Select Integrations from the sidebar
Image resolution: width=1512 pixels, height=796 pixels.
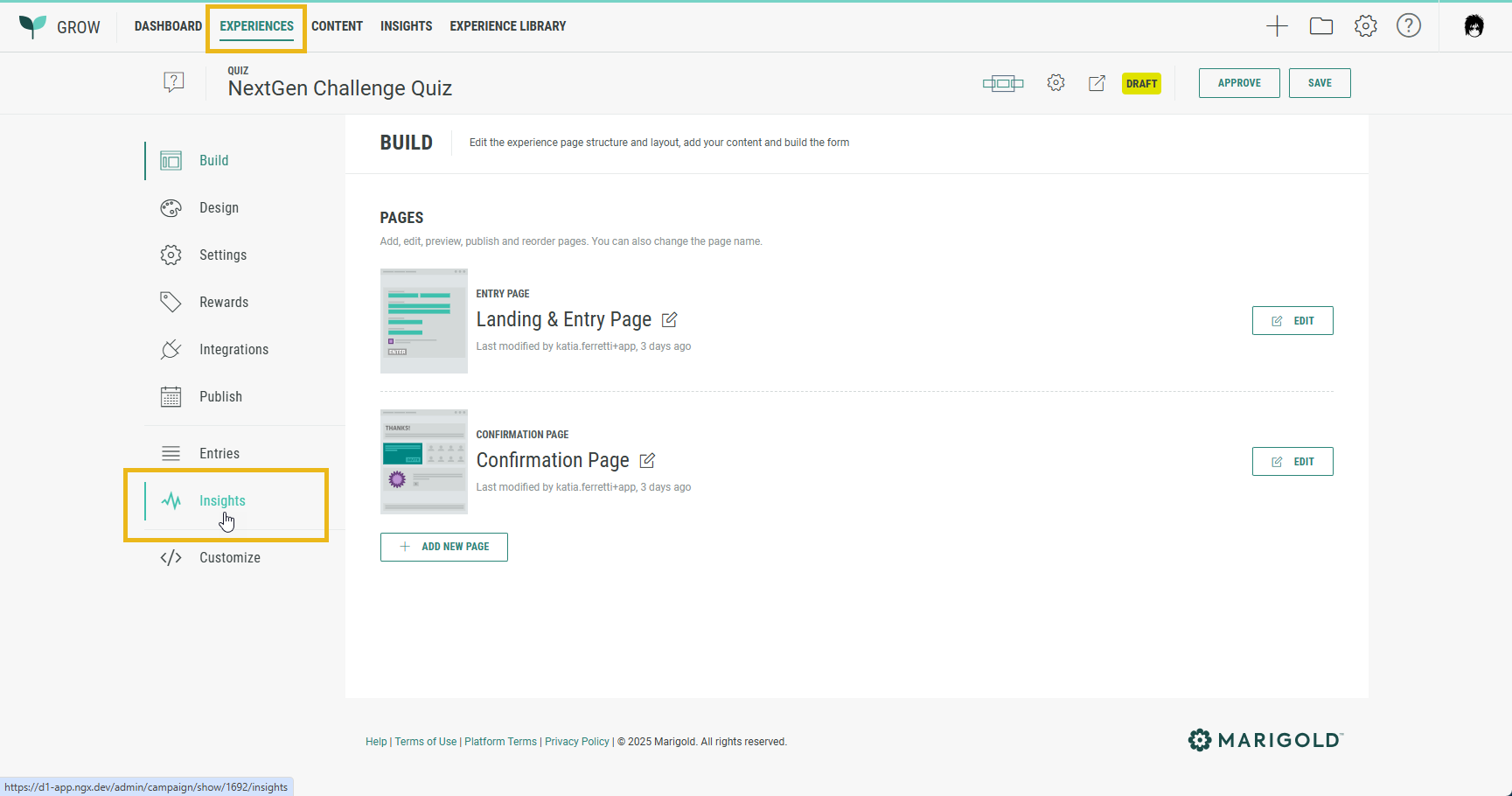[233, 350]
